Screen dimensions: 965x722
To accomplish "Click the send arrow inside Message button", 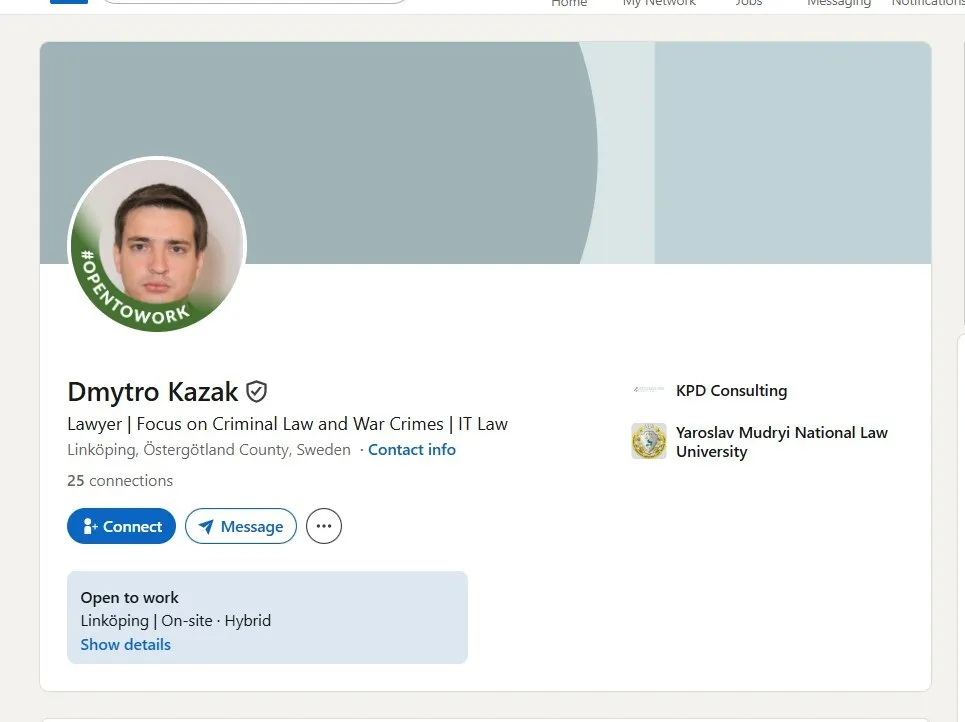I will [205, 526].
